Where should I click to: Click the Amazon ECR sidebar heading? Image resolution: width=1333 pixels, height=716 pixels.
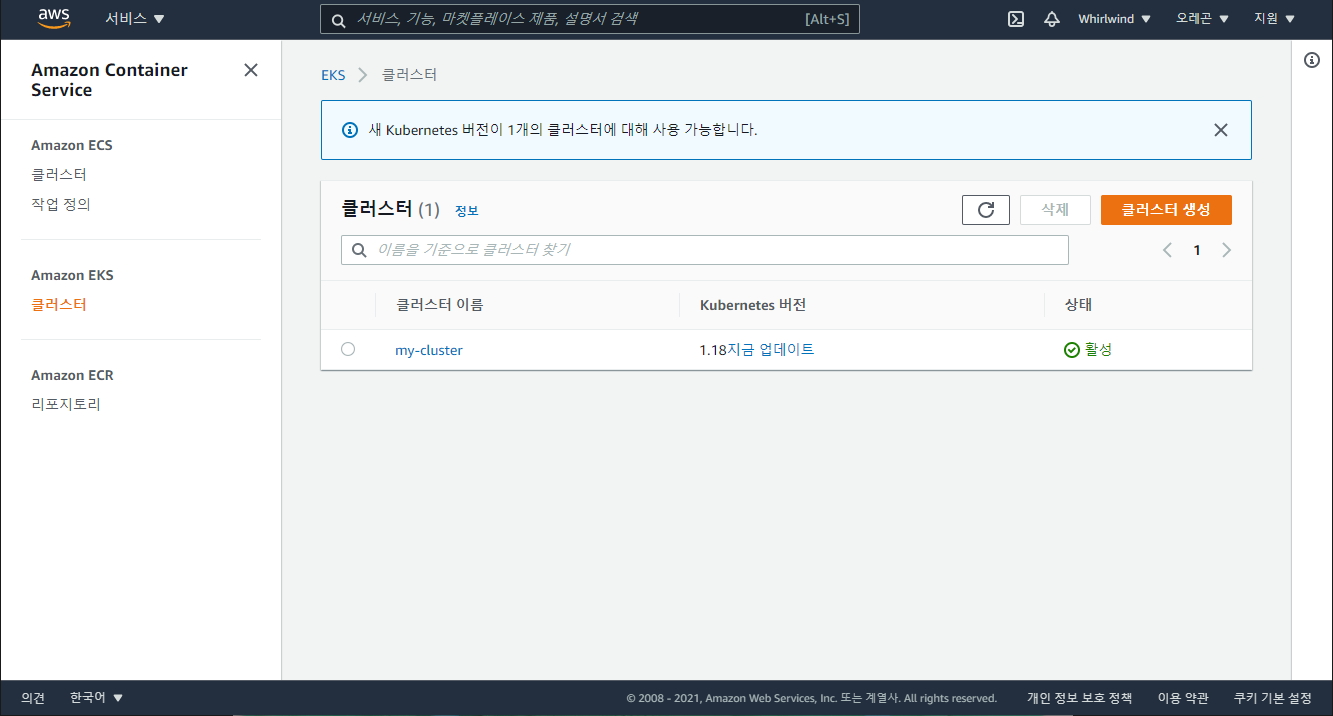(x=72, y=375)
